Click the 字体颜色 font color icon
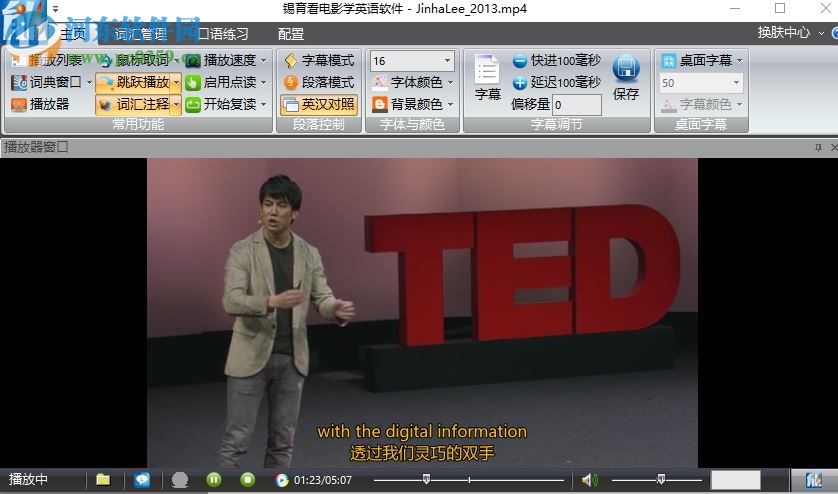This screenshot has height=494, width=838. pos(380,82)
